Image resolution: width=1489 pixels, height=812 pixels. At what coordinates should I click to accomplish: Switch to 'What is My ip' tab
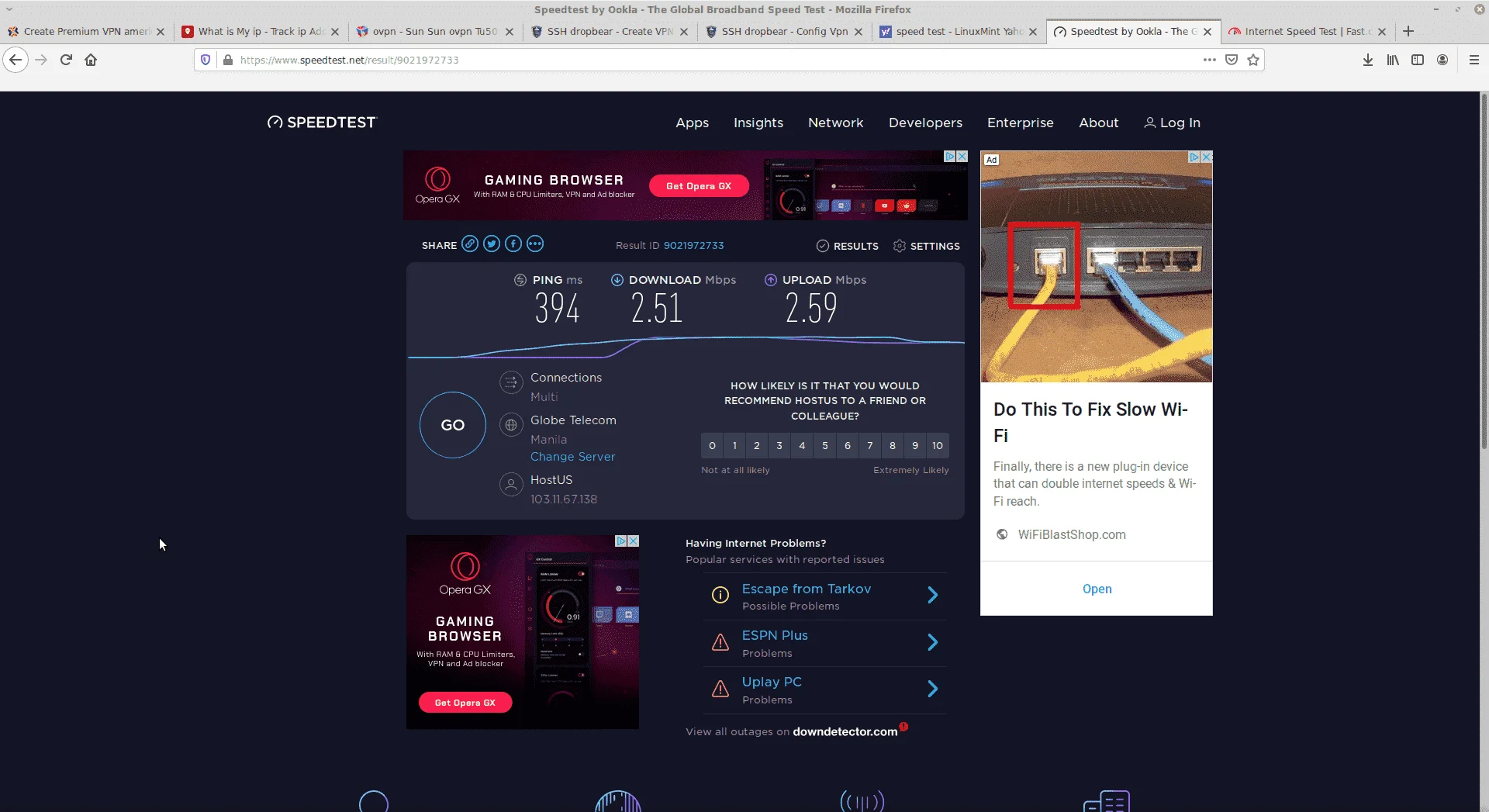261,32
